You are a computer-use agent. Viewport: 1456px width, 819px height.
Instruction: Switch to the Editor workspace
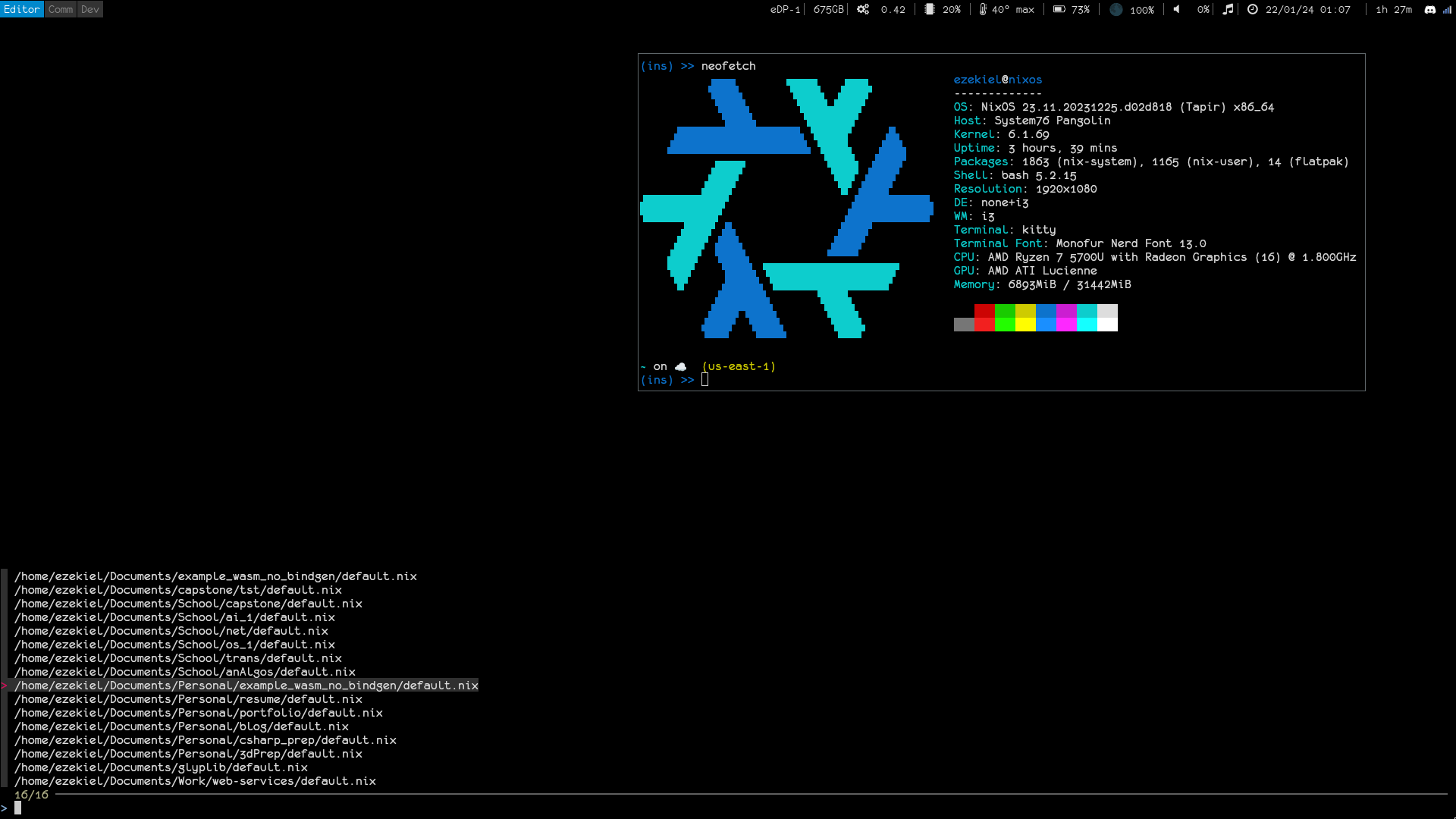point(21,9)
